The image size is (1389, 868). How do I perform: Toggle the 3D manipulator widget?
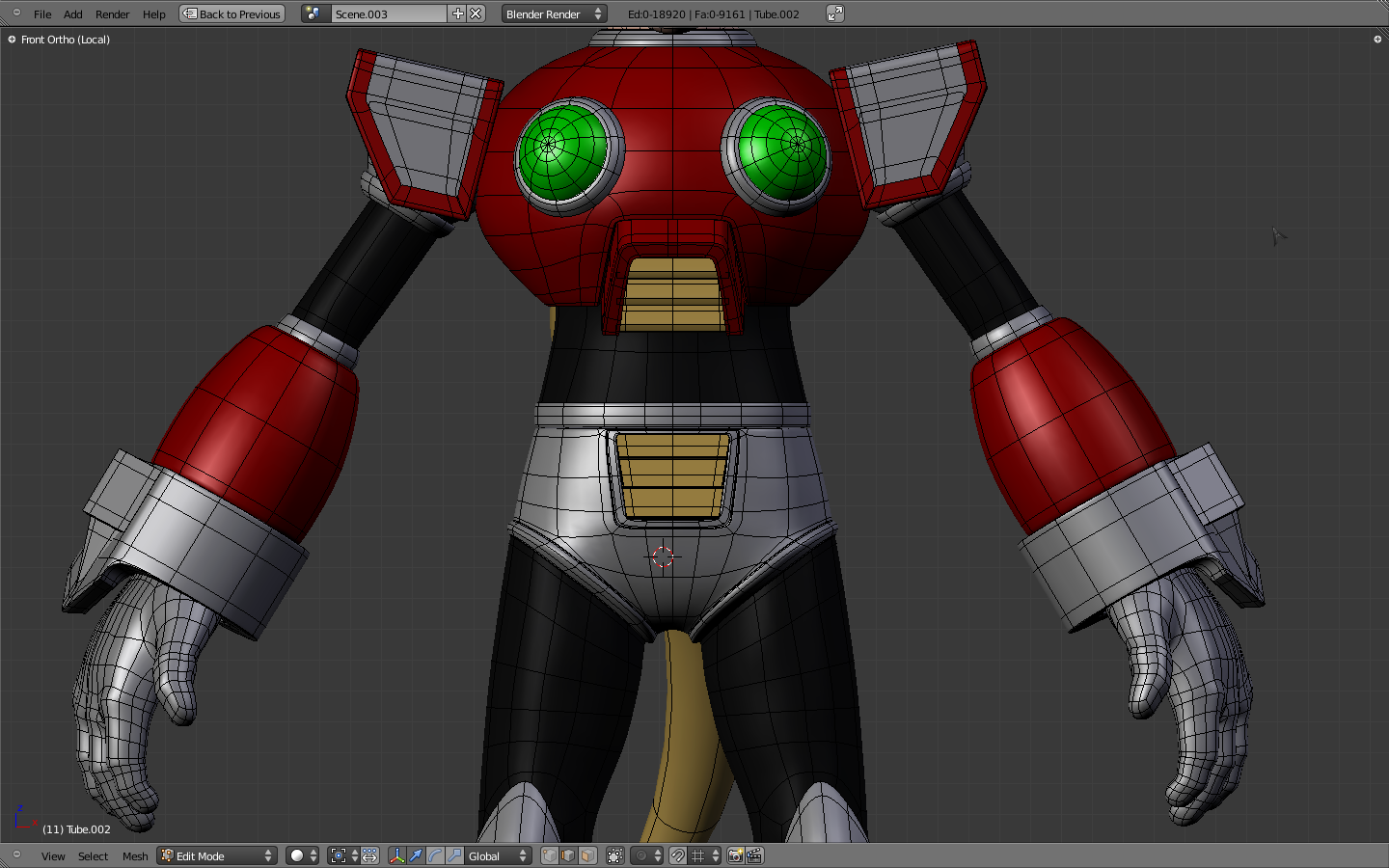click(396, 856)
